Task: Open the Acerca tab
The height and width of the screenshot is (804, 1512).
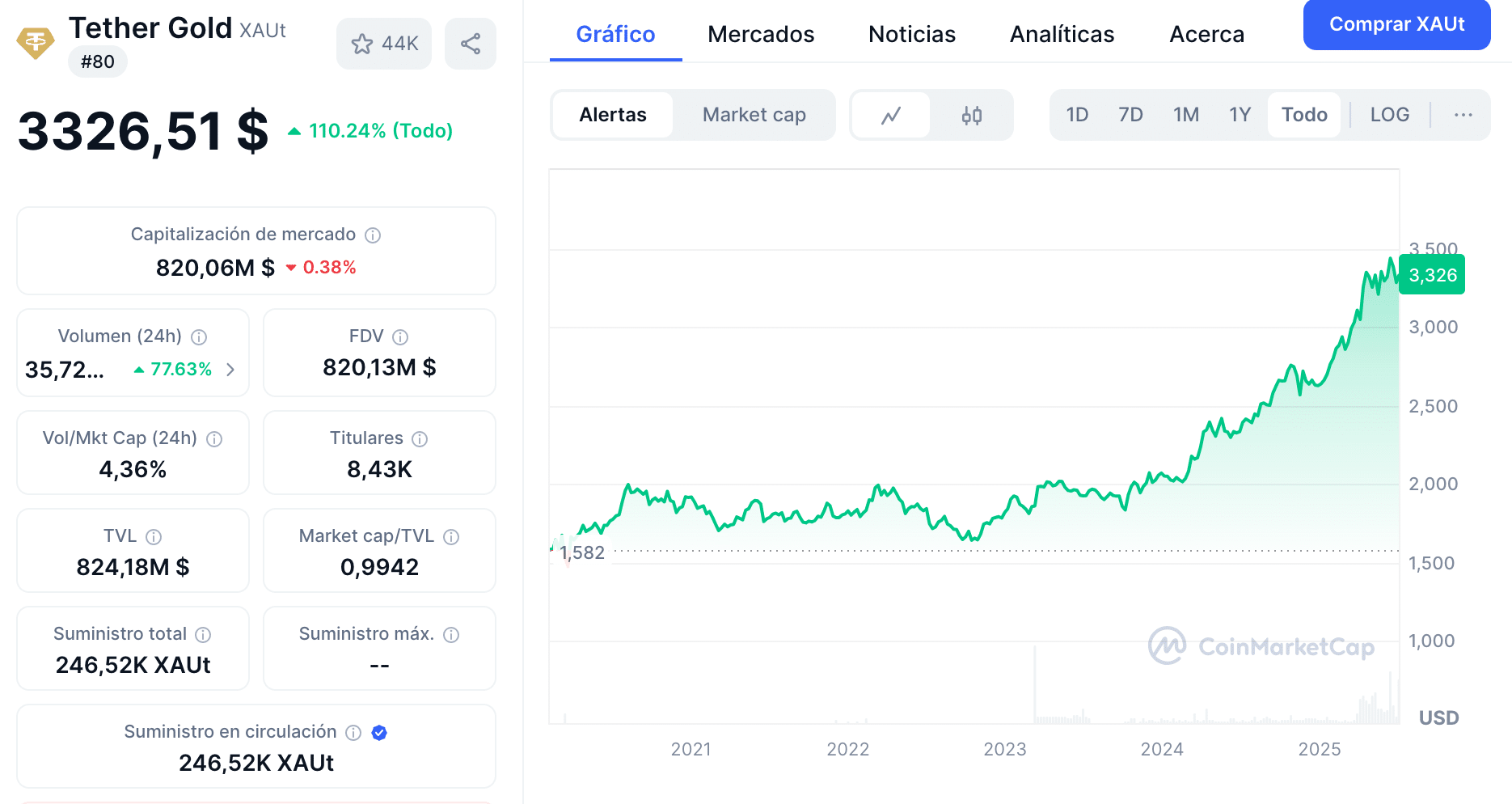Action: point(1207,34)
